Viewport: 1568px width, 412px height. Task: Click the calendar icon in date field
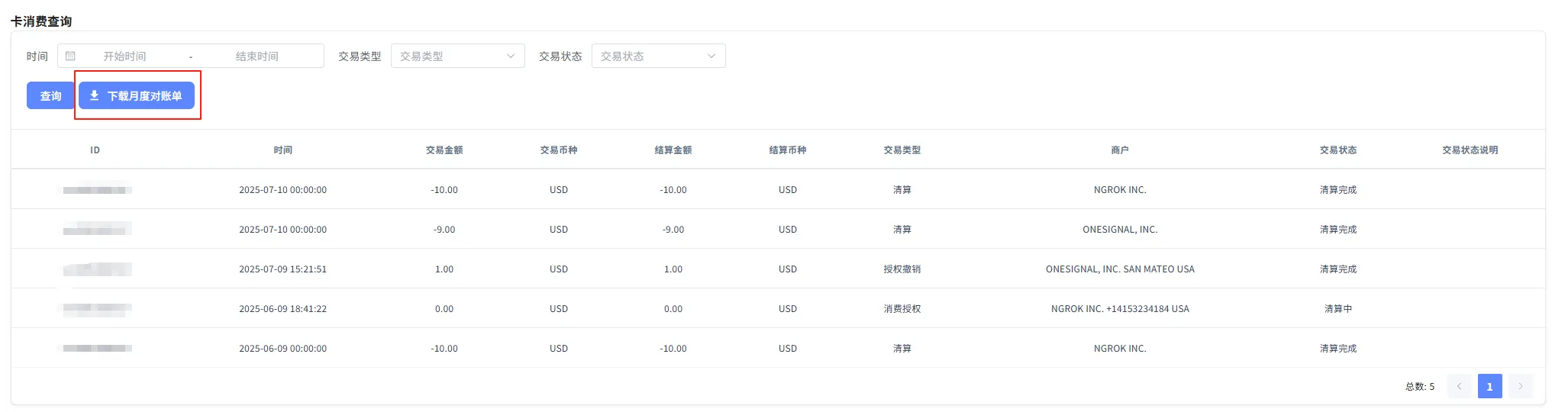pyautogui.click(x=70, y=56)
